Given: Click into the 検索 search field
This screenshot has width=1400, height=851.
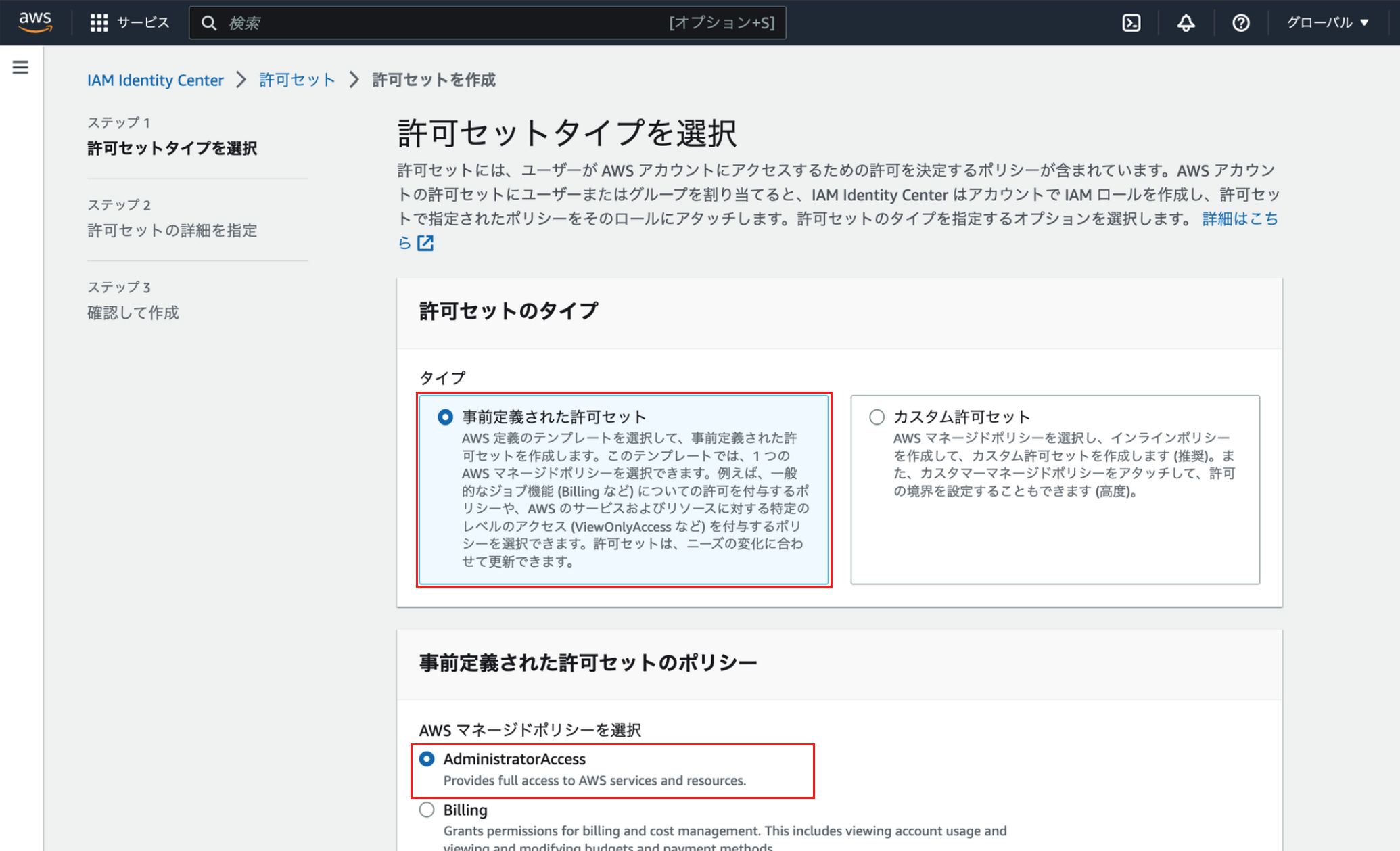Looking at the screenshot, I should coord(446,23).
